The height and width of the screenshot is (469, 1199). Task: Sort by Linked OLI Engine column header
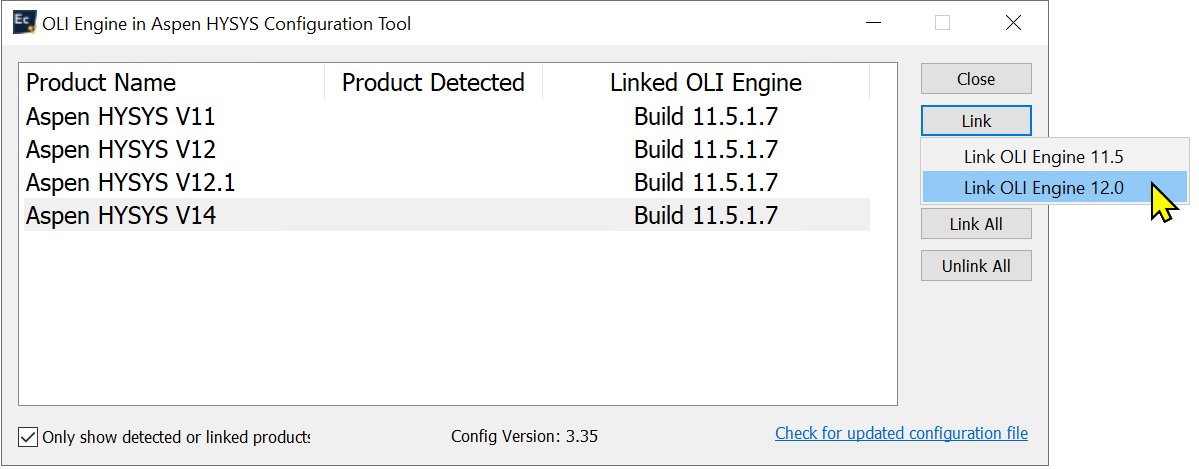tap(705, 83)
